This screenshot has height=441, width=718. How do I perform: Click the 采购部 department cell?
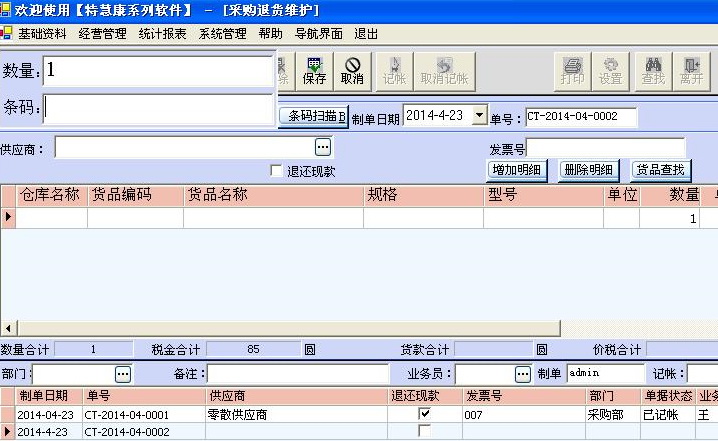(613, 415)
